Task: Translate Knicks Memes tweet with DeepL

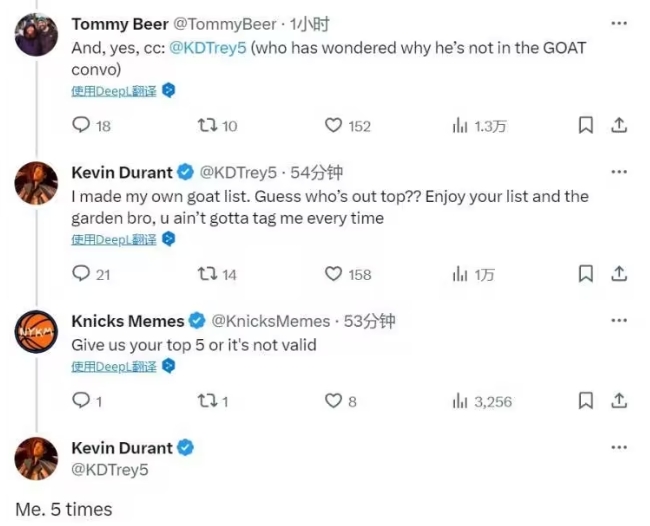Action: [114, 367]
